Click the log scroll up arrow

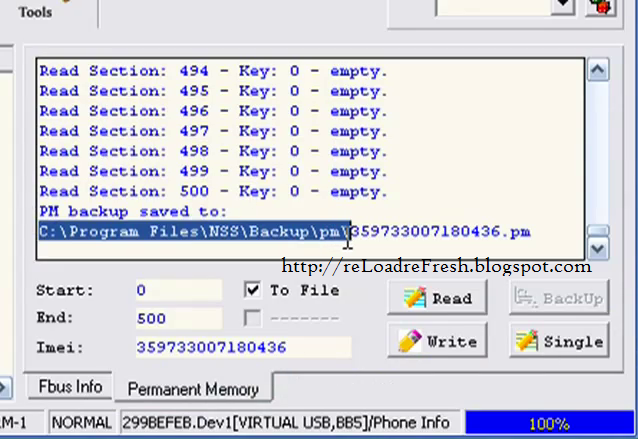[x=598, y=70]
